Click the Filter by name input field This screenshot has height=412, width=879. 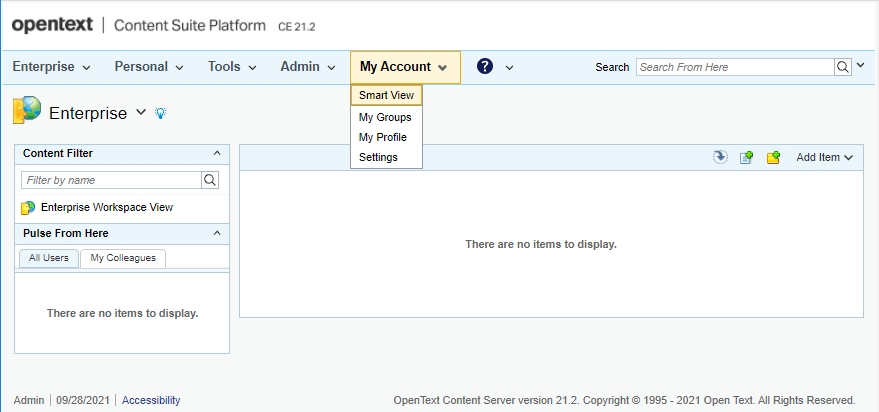(x=111, y=180)
